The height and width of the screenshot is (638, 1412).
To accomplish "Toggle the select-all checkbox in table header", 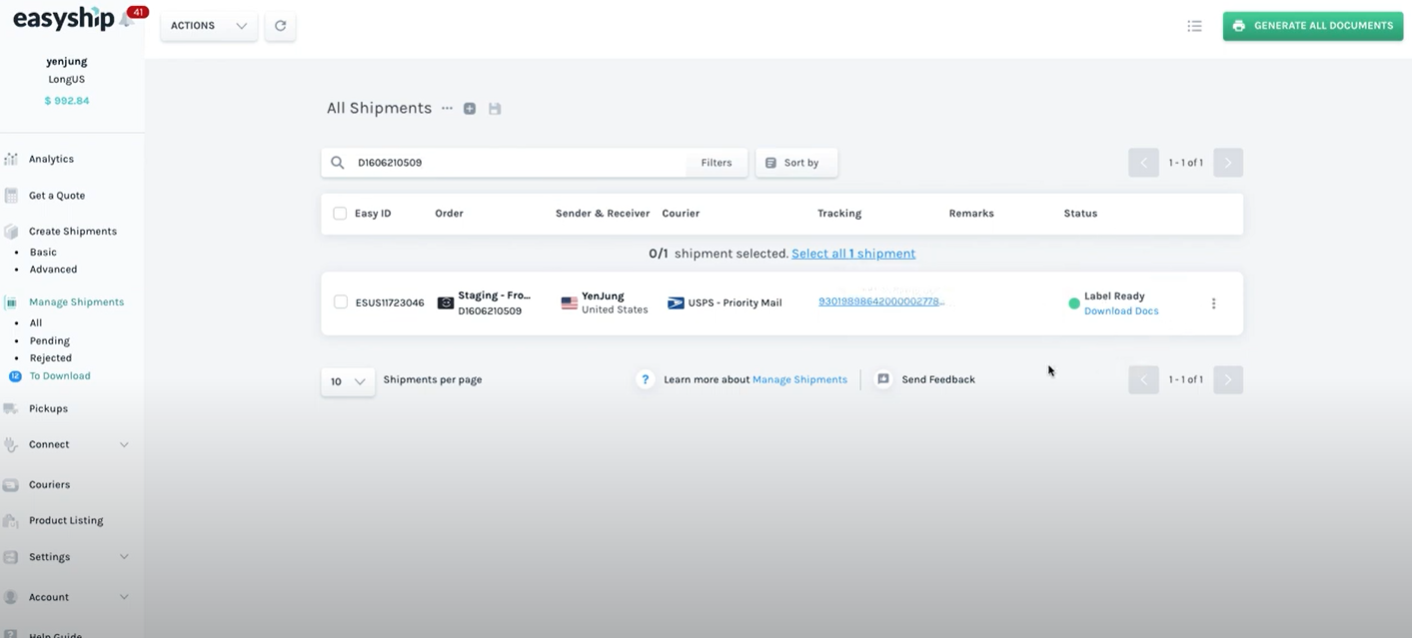I will tap(340, 214).
